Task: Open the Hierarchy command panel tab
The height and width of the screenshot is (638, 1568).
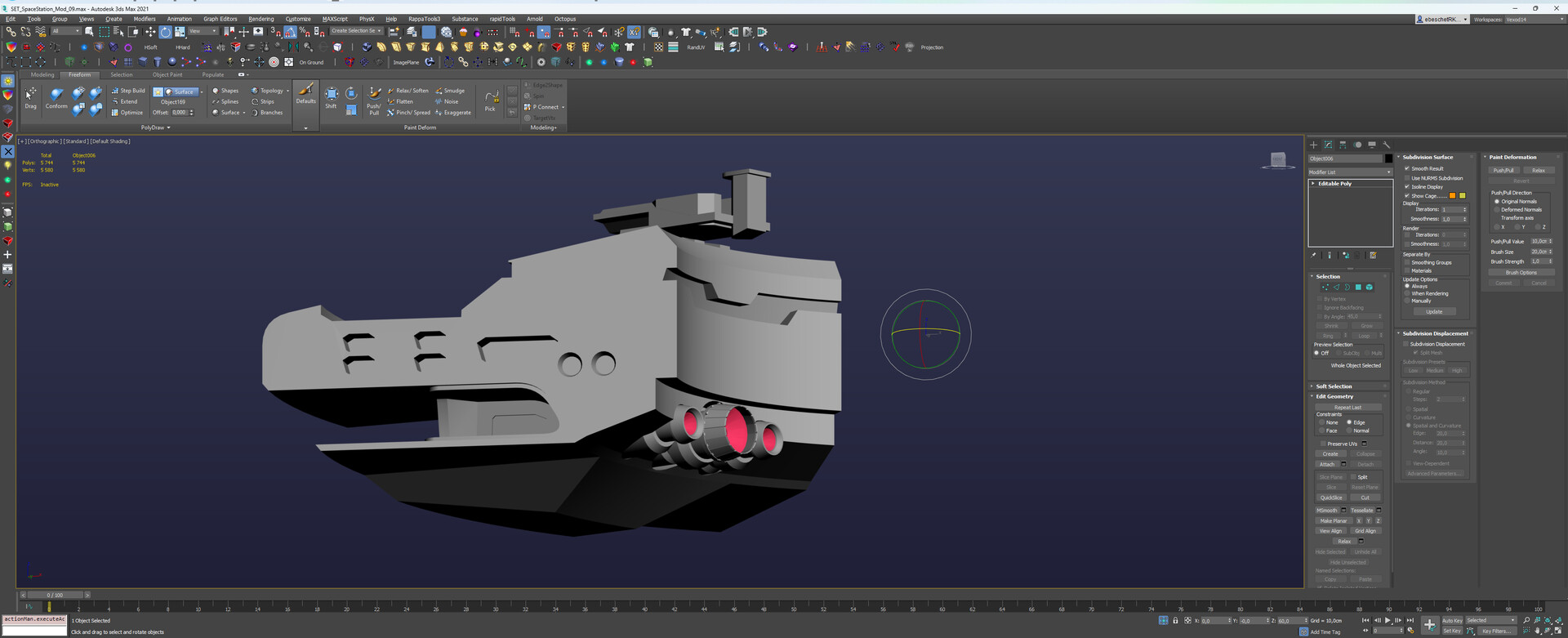Action: (x=1343, y=145)
